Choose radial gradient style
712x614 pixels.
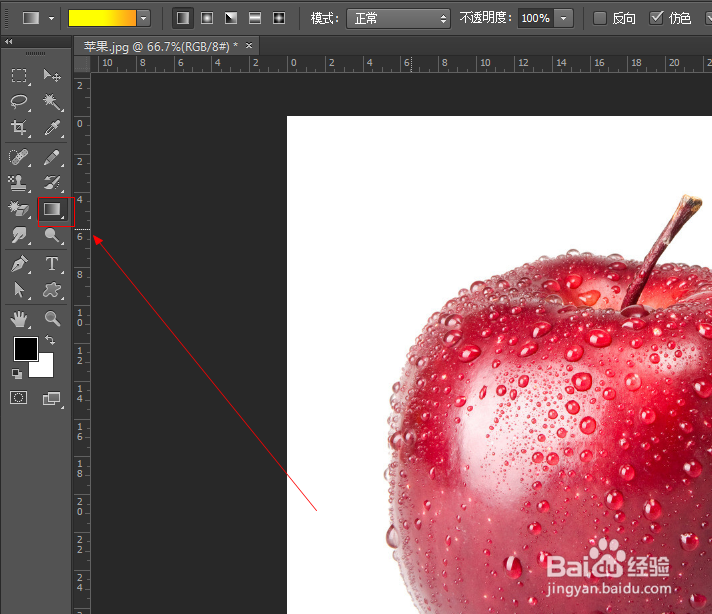click(x=207, y=18)
